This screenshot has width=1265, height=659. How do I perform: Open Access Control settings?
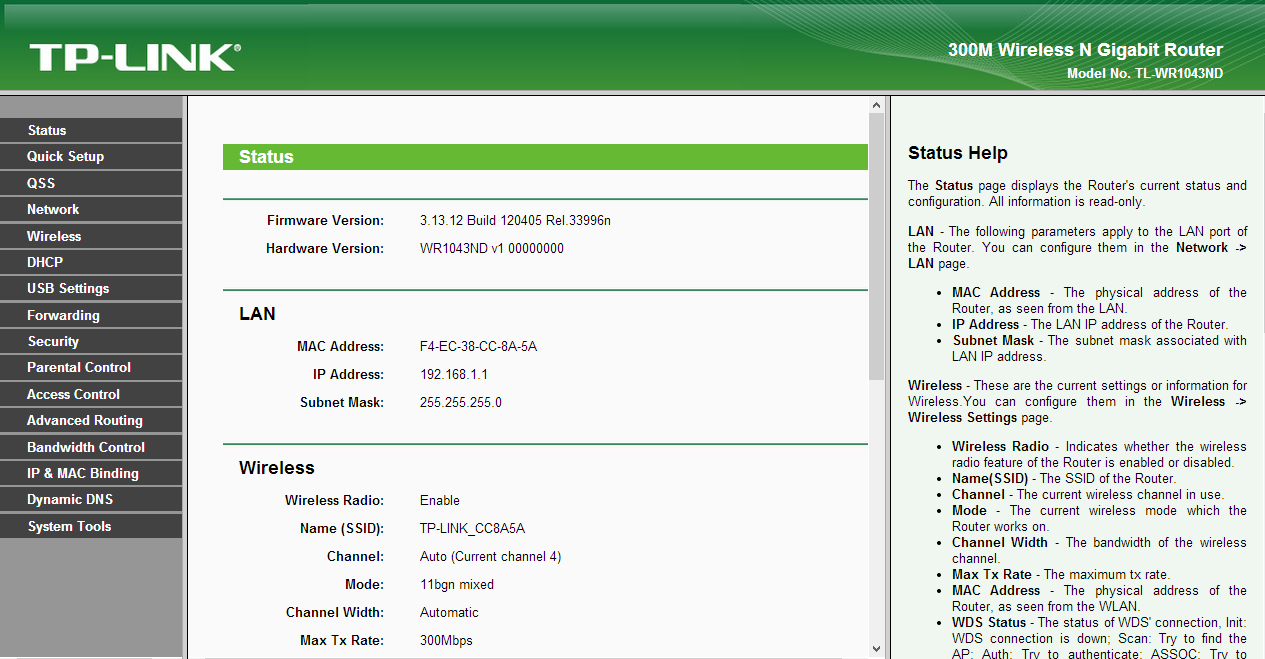(91, 394)
